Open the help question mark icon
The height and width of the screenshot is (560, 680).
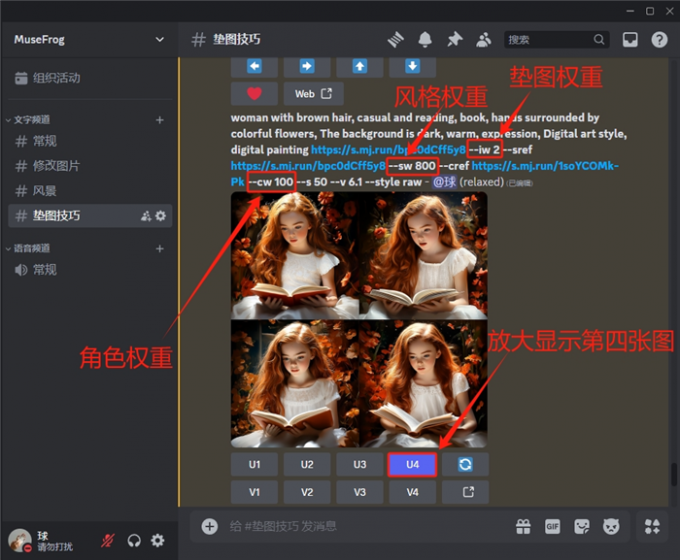659,39
